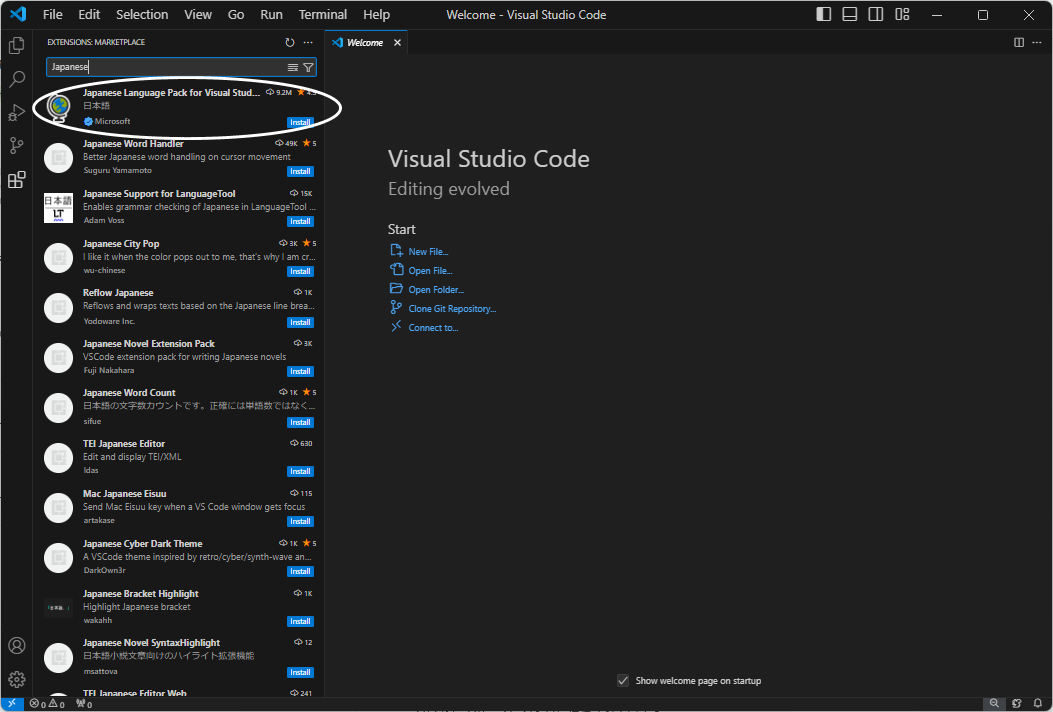Open the Manage gear icon

coord(17,679)
